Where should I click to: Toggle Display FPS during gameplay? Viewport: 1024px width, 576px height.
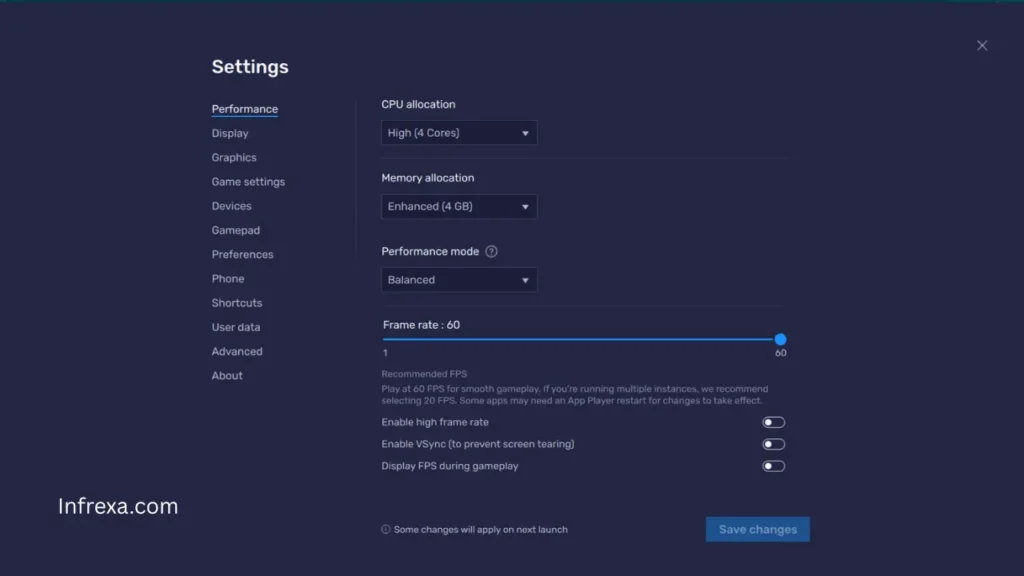(773, 466)
